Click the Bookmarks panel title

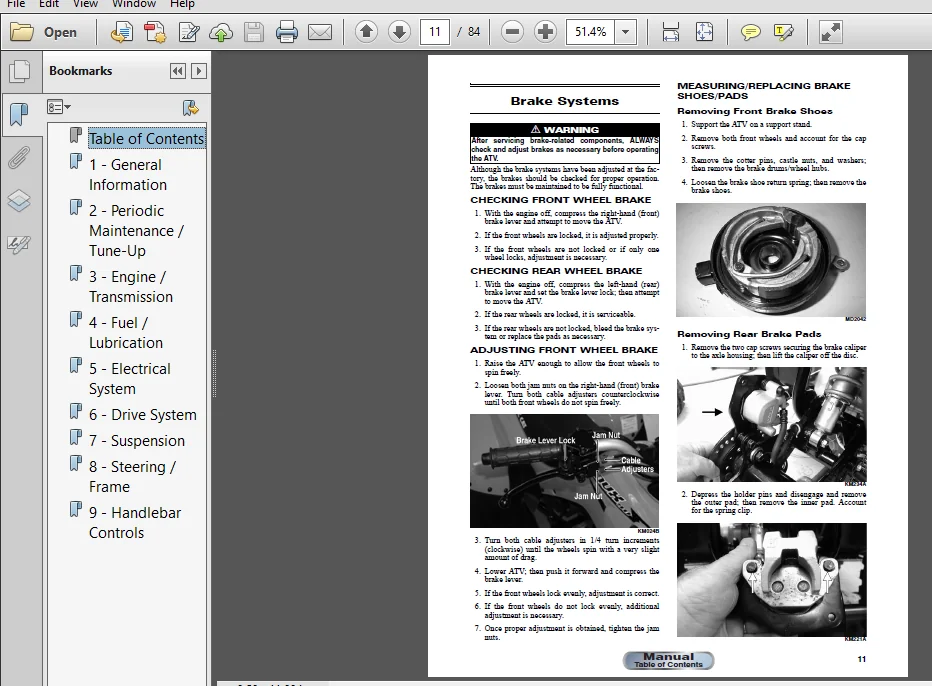point(80,71)
